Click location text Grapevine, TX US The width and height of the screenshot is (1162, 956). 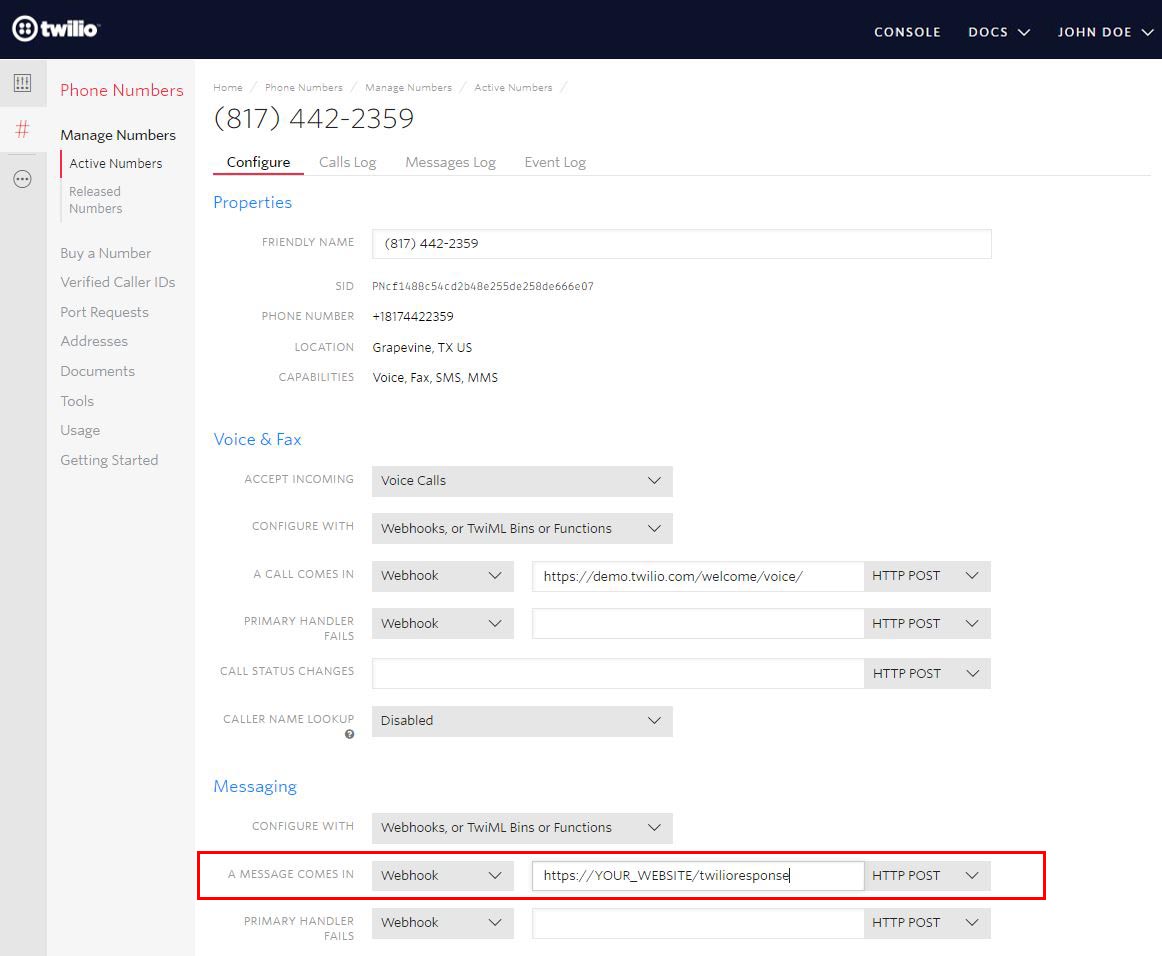(422, 348)
